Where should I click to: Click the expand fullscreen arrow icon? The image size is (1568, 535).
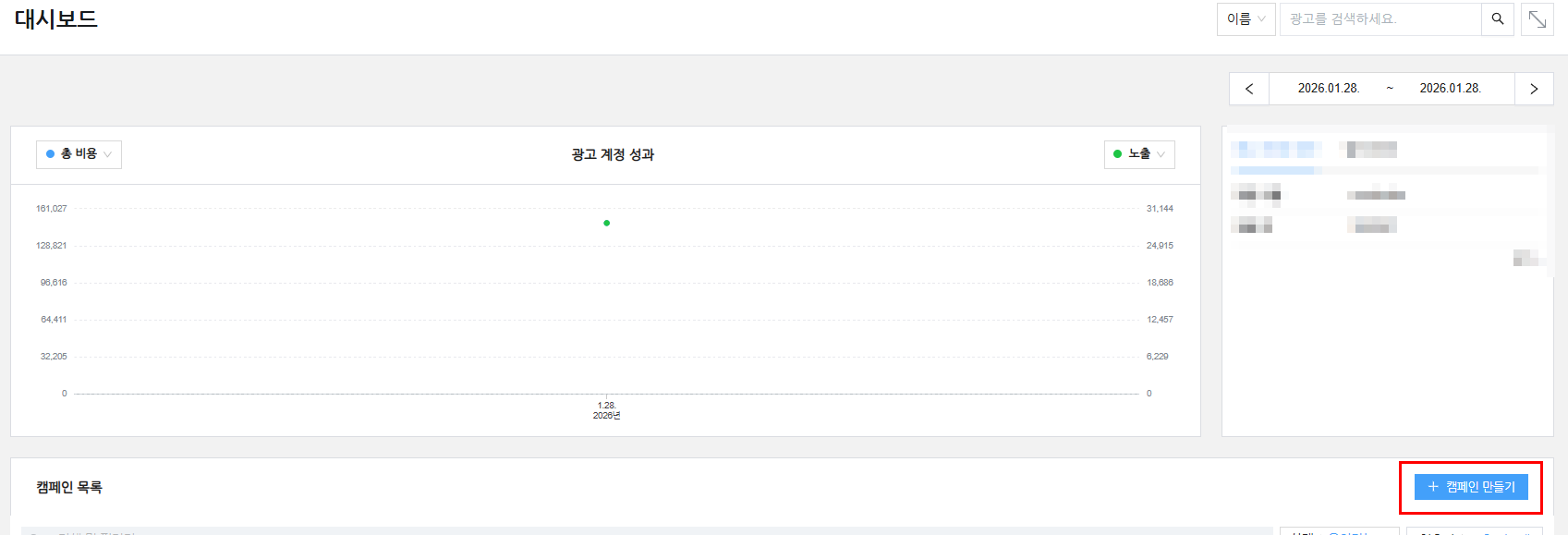point(1538,18)
